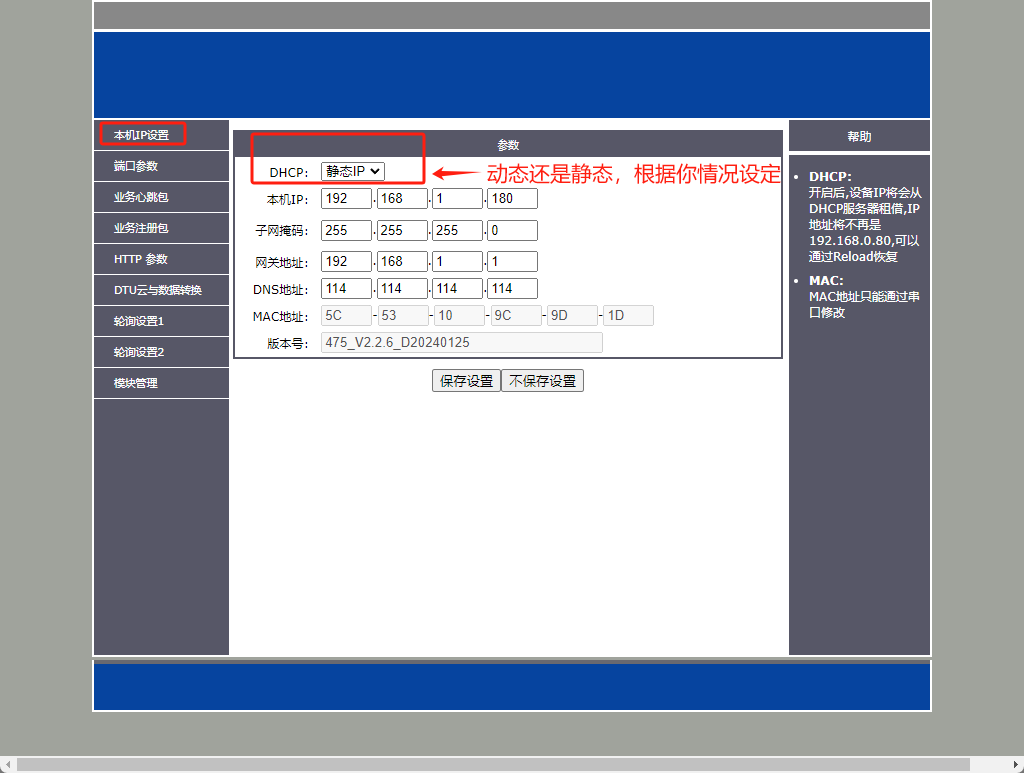Navigate to DTU云与数据转换

tap(157, 290)
